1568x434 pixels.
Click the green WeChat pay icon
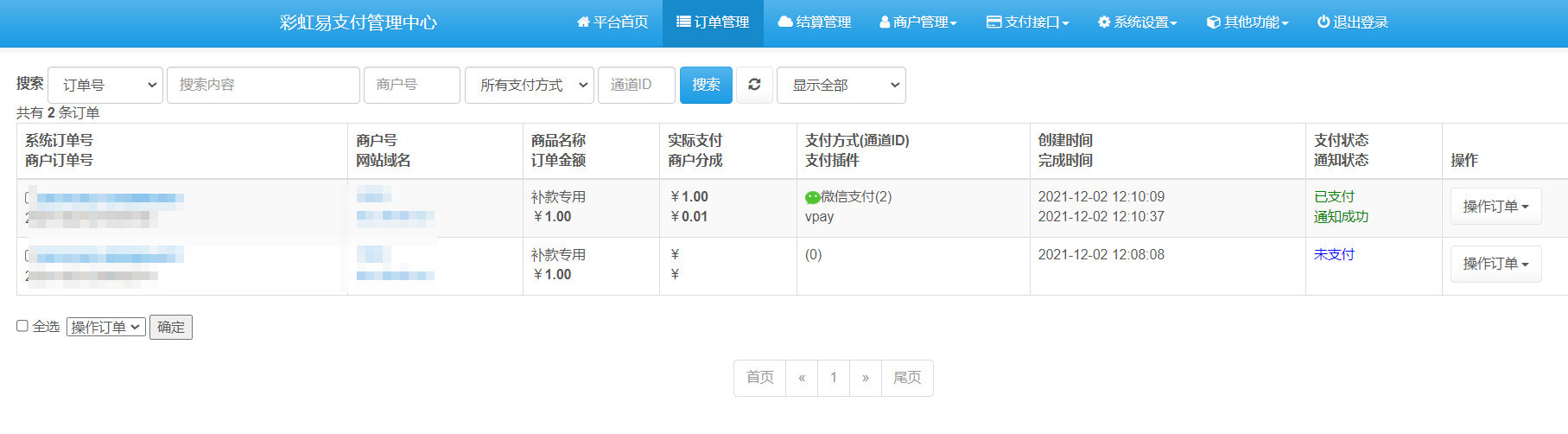812,198
